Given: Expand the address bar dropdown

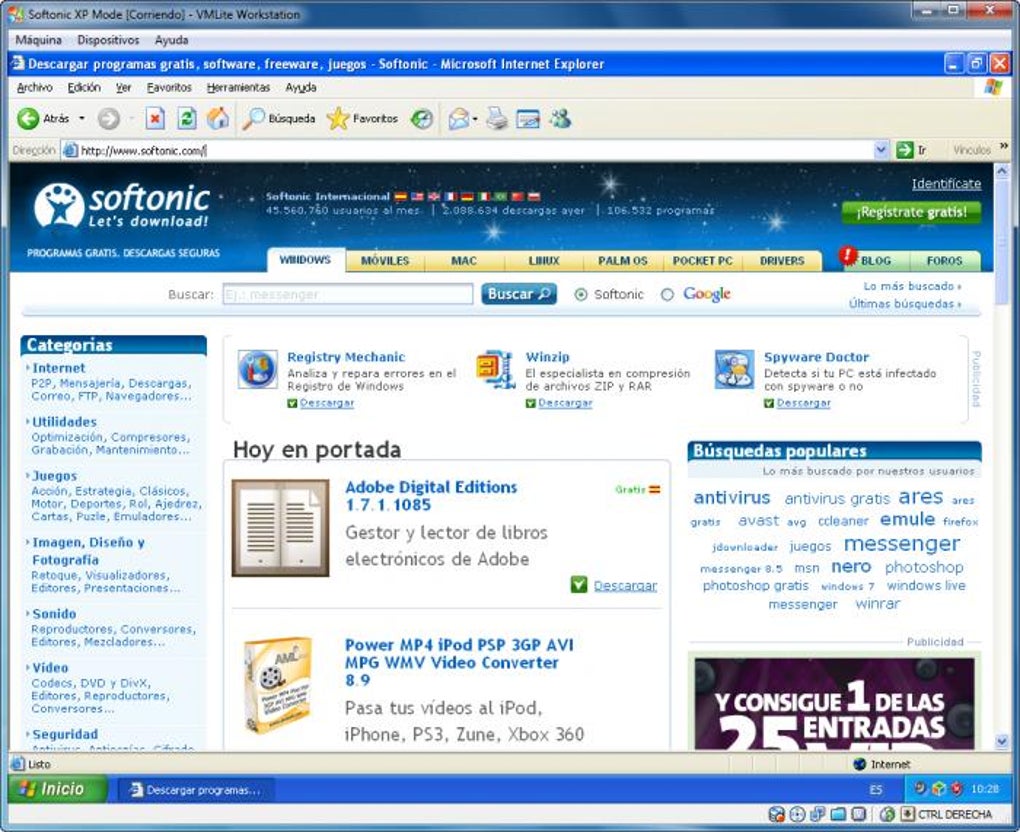Looking at the screenshot, I should (881, 150).
